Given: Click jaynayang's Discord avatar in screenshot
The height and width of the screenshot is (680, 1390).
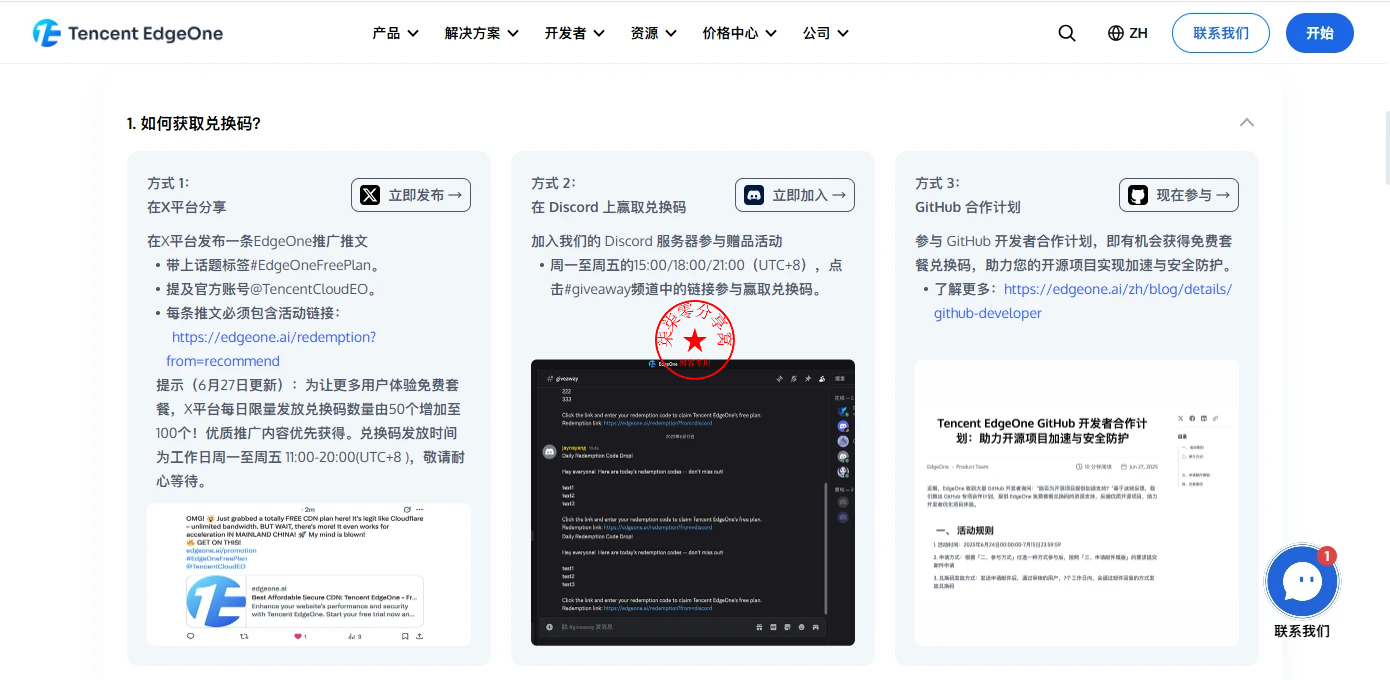Looking at the screenshot, I should tap(549, 452).
